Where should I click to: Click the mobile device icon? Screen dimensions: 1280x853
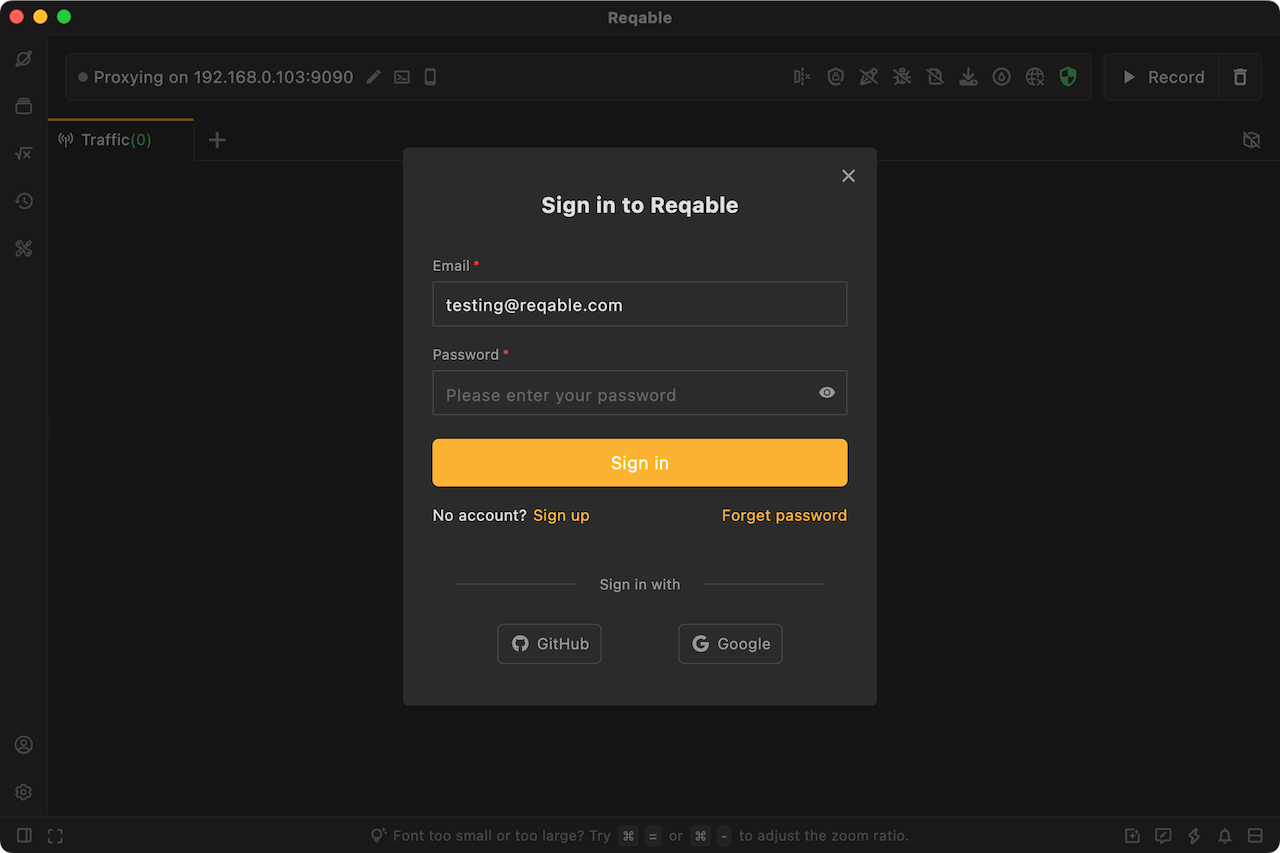click(430, 77)
